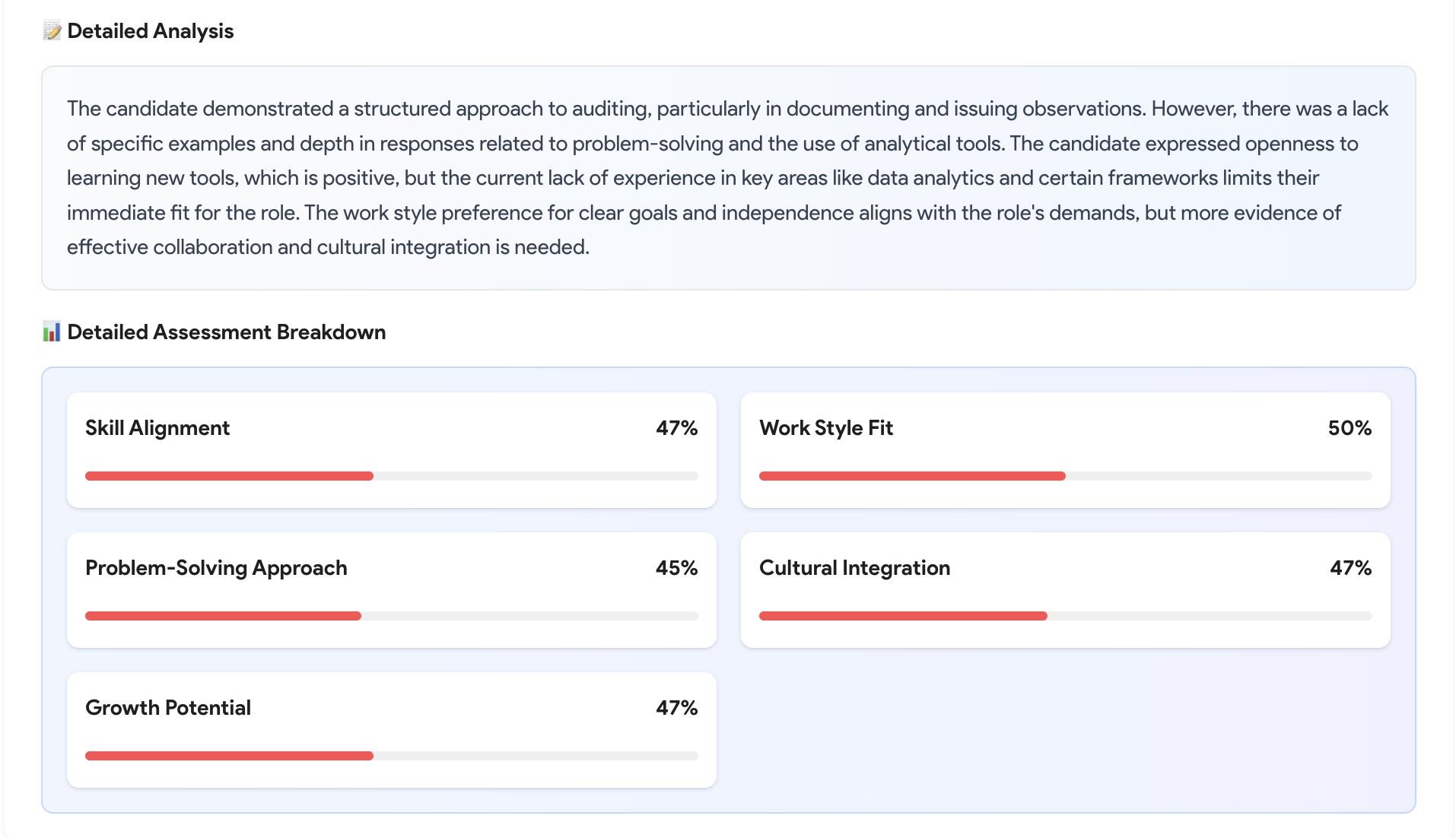
Task: Click the Skill Alignment progress bar
Action: coord(391,476)
